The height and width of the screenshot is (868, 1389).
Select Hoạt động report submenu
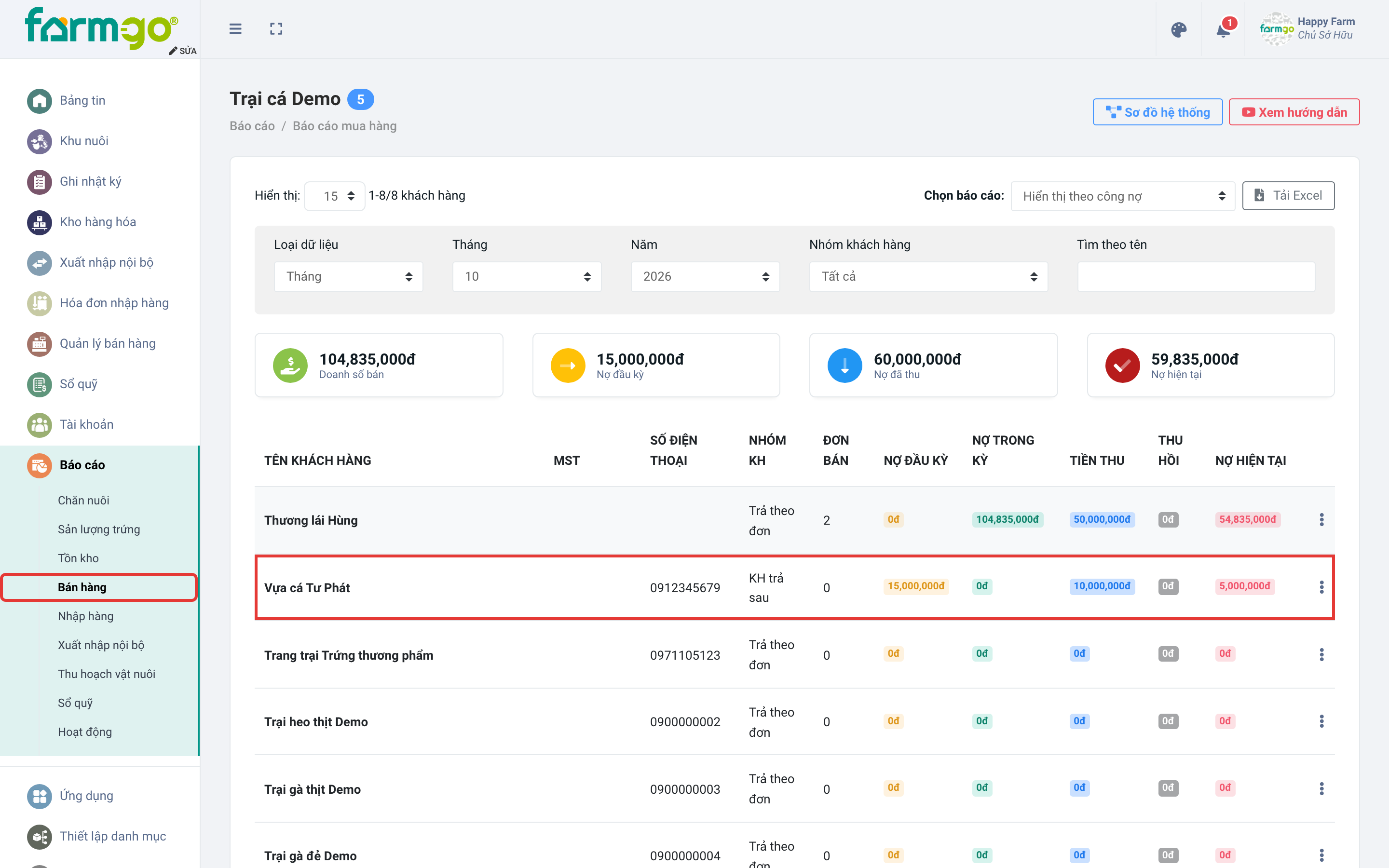coord(85,732)
